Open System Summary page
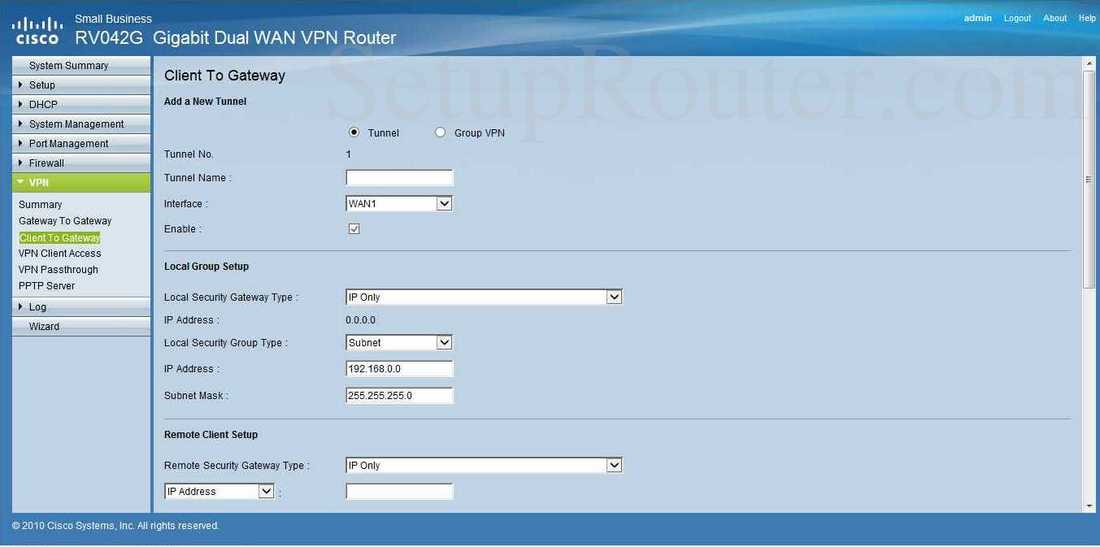 pos(81,65)
